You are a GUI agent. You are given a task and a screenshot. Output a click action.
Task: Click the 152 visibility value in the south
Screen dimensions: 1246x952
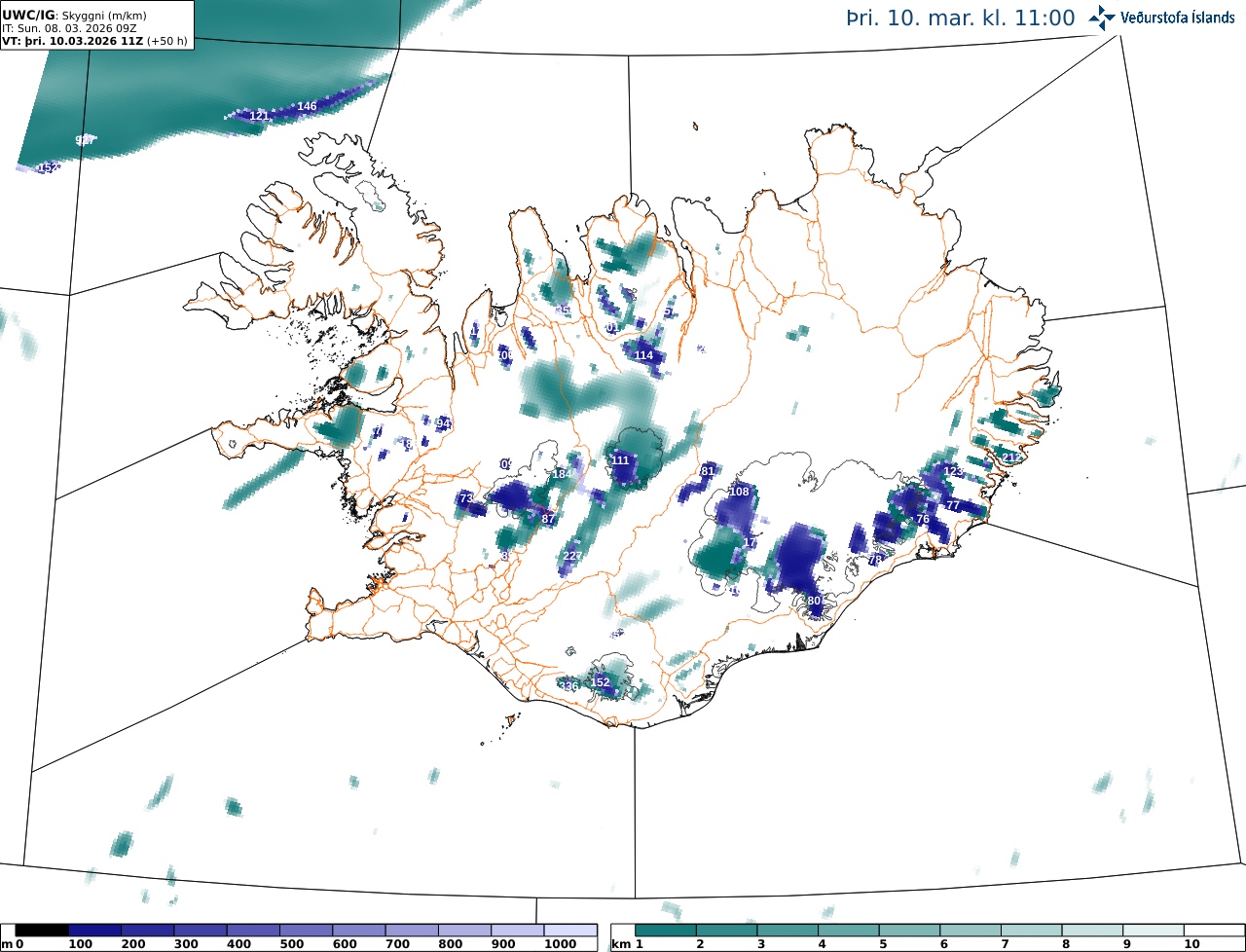(601, 682)
